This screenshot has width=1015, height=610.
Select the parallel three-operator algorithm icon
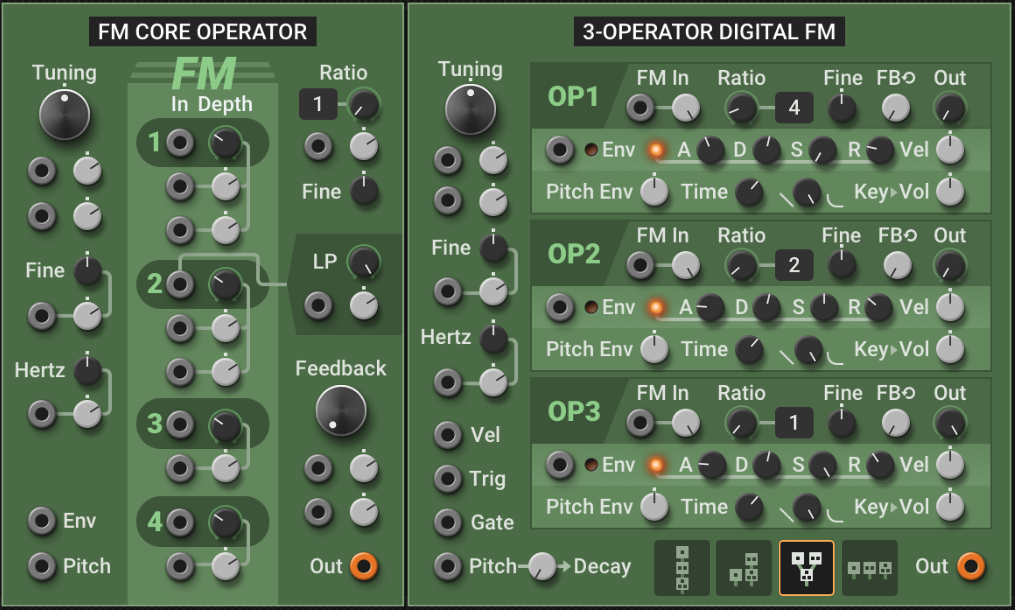[869, 567]
